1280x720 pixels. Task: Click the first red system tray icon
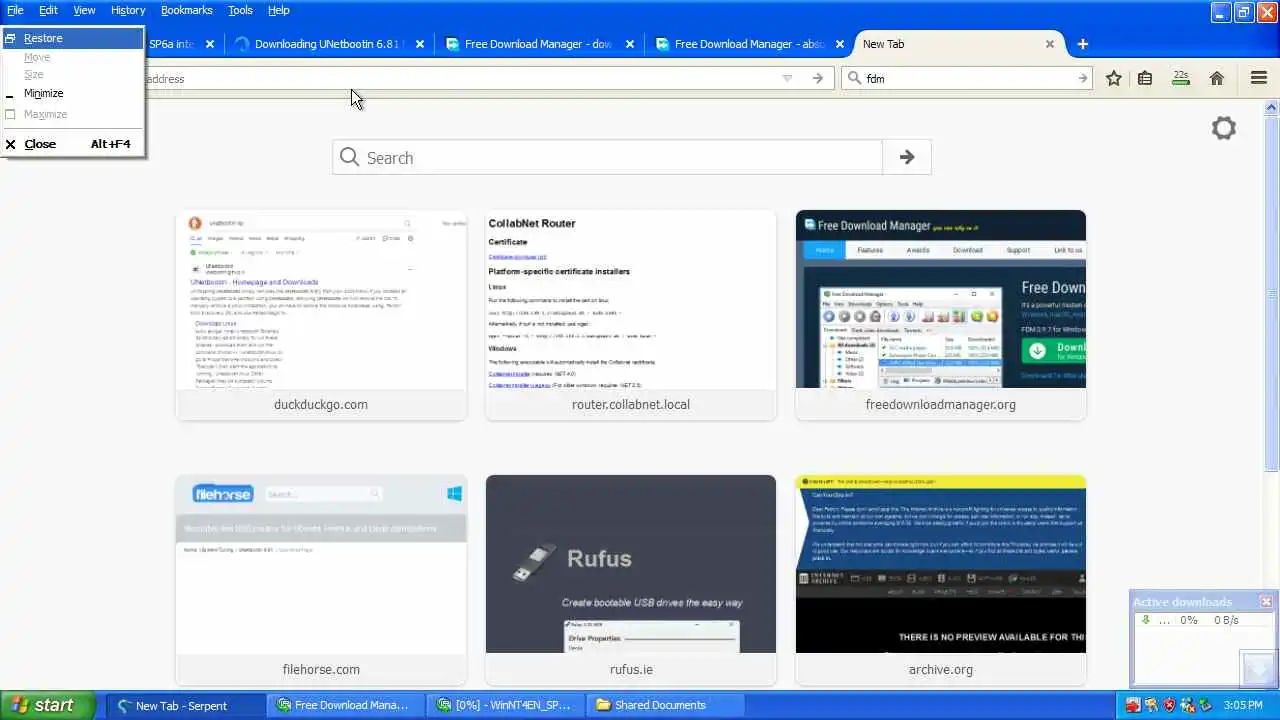1134,705
